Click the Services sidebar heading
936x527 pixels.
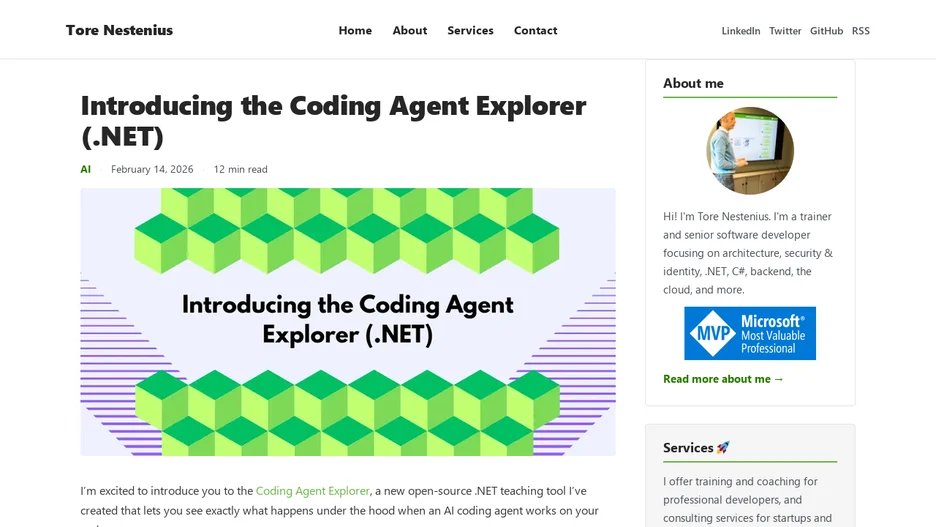[688, 448]
